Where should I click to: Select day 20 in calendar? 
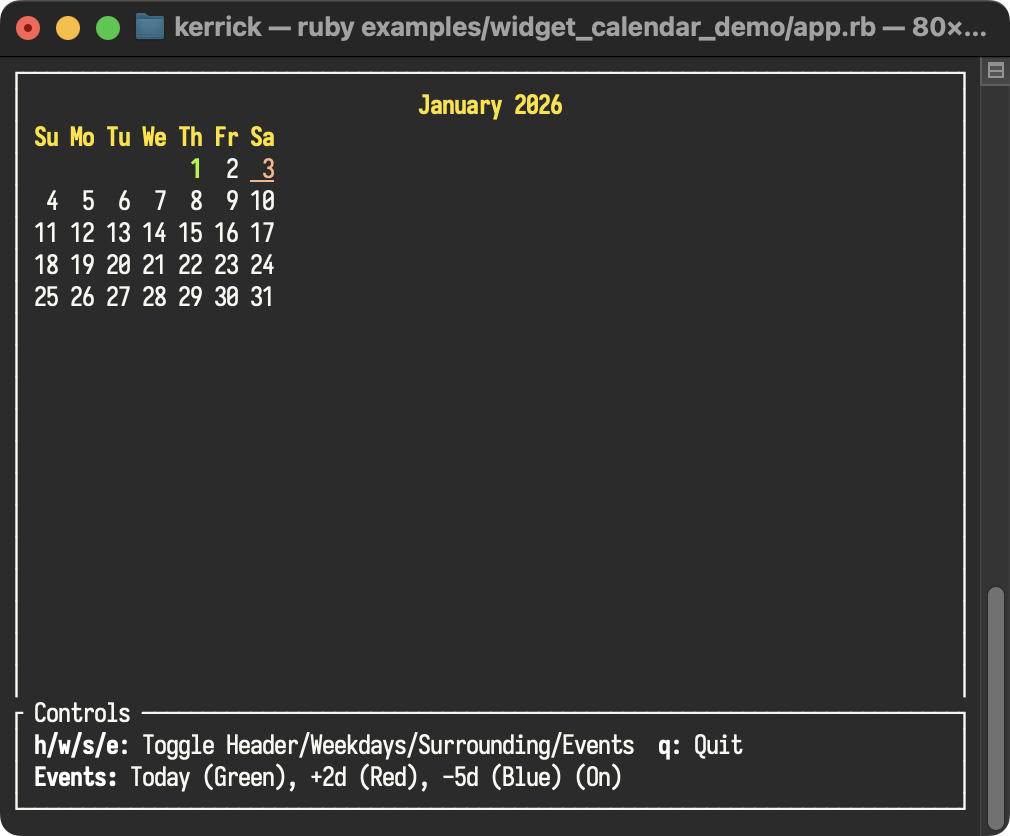click(119, 265)
